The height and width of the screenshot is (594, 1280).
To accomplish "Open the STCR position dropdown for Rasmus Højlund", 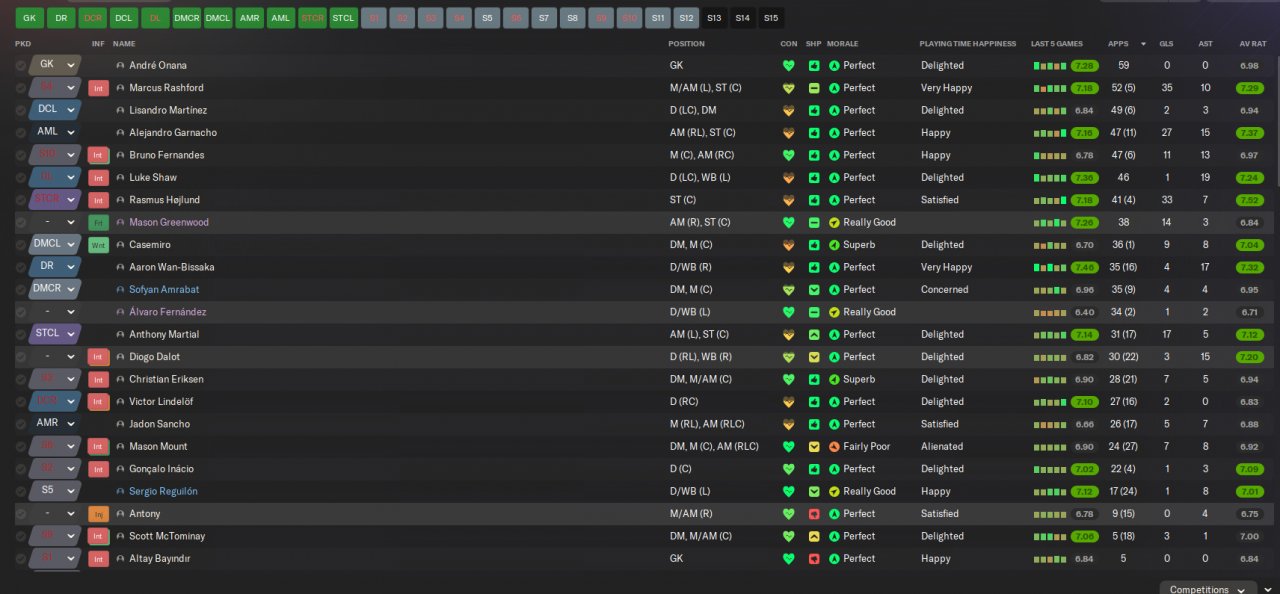I will (55, 200).
